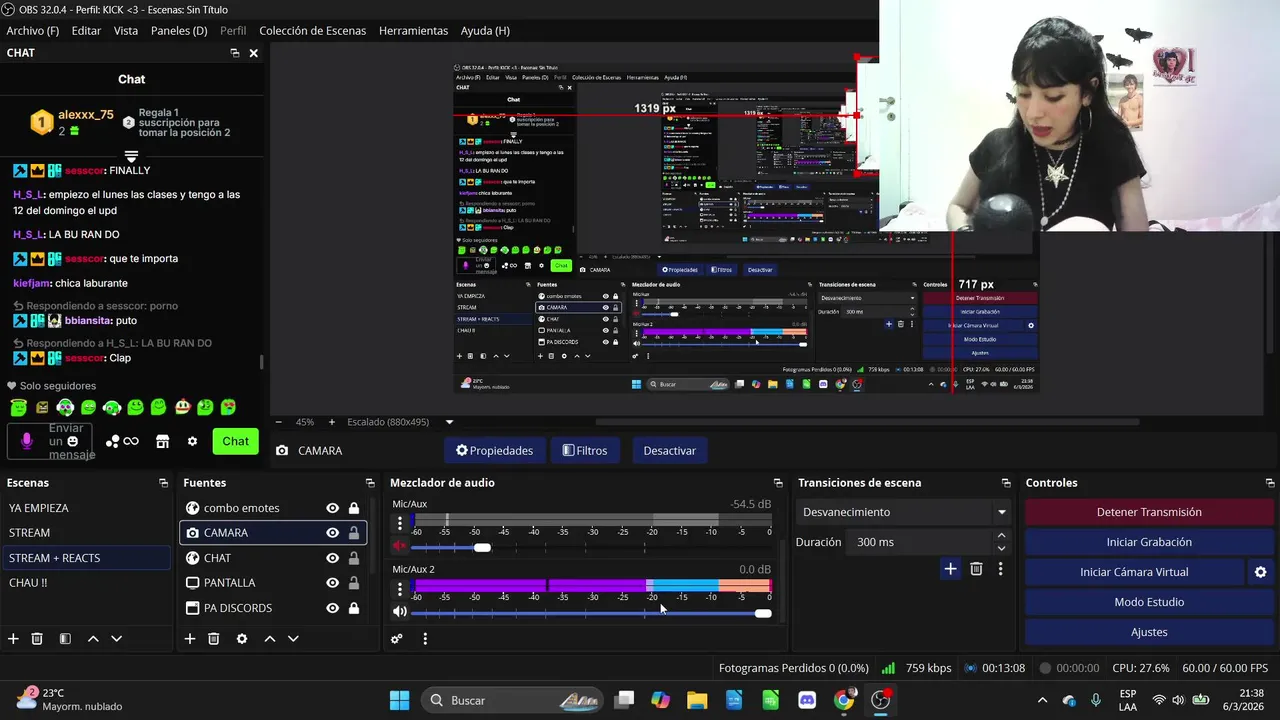Open audio mixer three-dot menu at panel bottom
The height and width of the screenshot is (720, 1280).
pos(425,639)
